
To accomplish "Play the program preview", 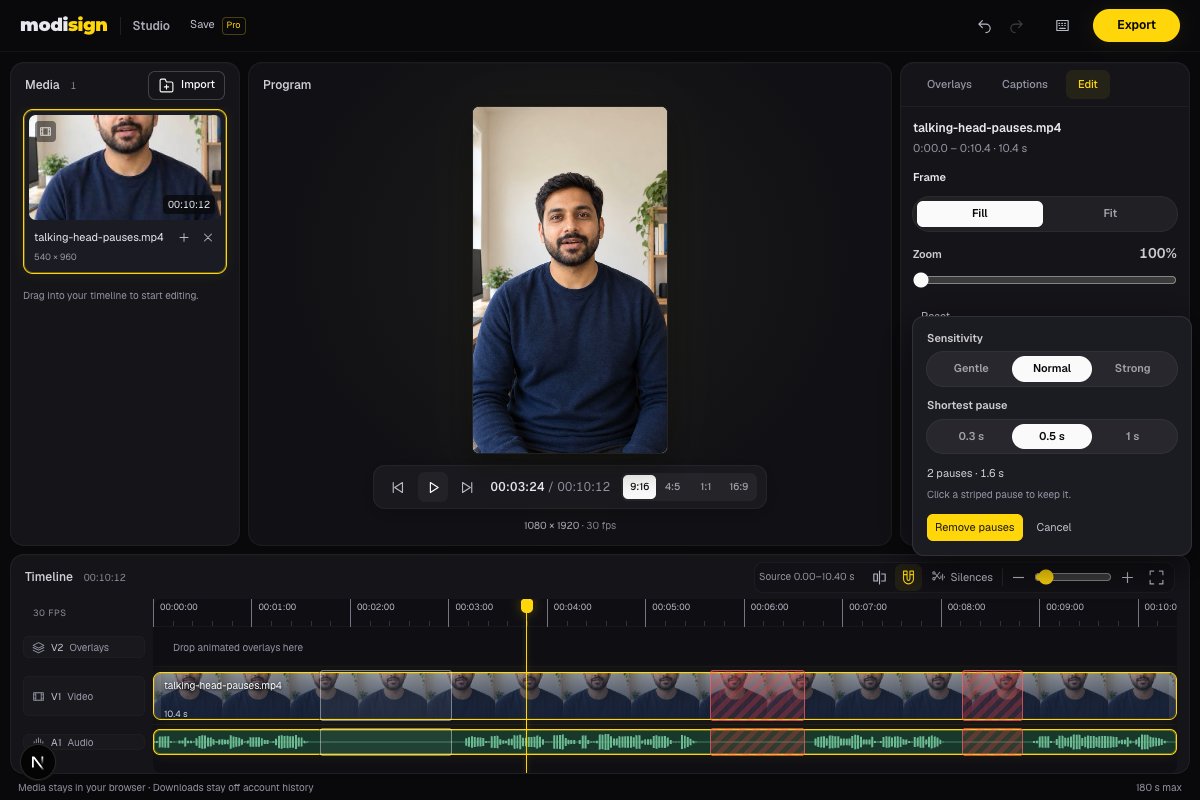I will 433,487.
